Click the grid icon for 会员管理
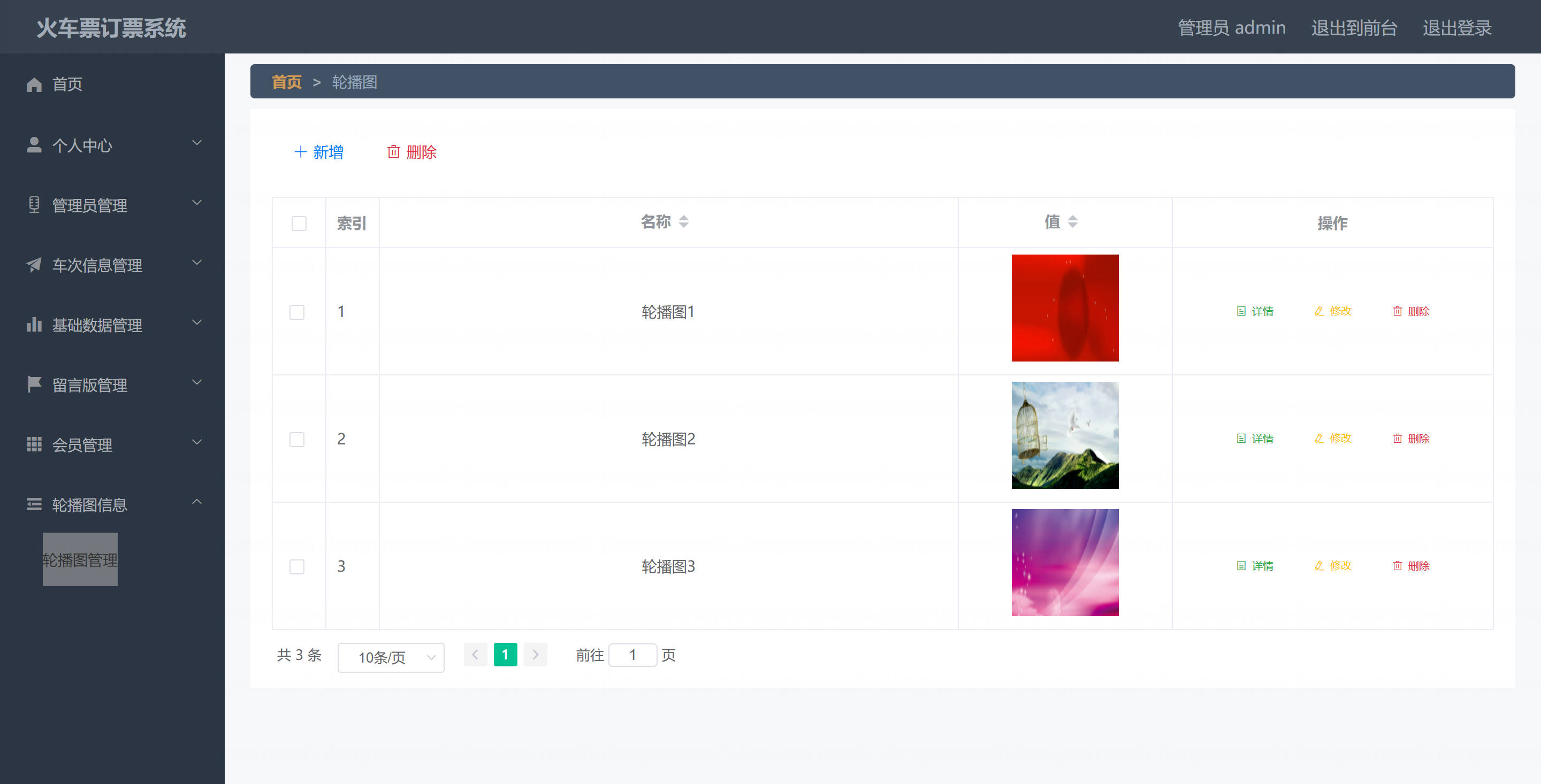 coord(34,444)
